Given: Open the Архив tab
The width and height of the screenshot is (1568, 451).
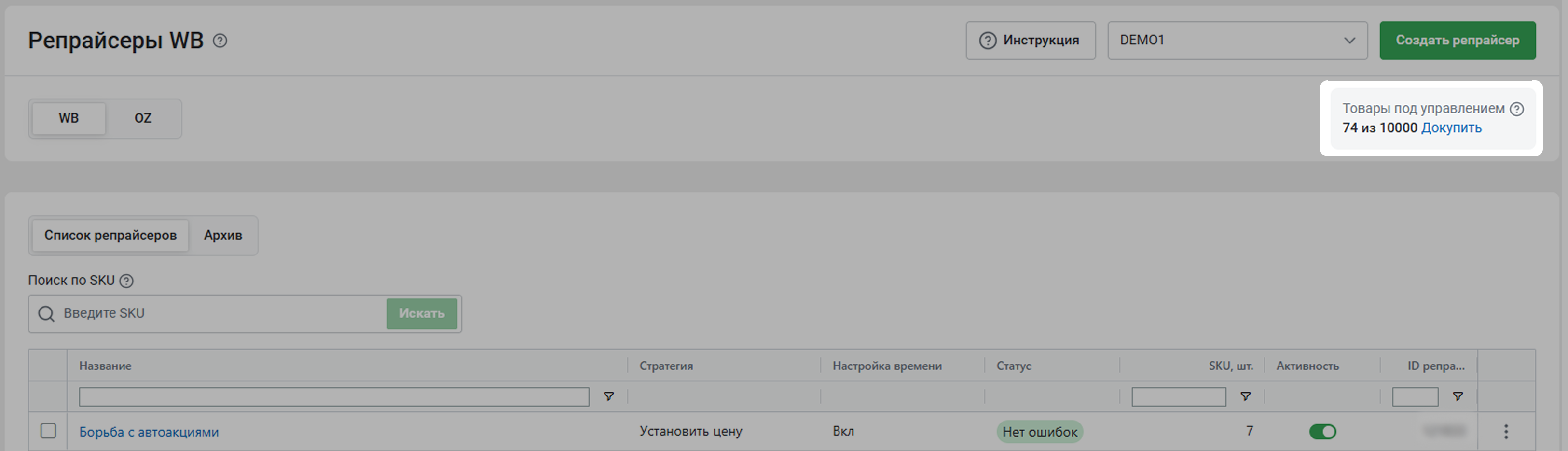Looking at the screenshot, I should point(223,235).
